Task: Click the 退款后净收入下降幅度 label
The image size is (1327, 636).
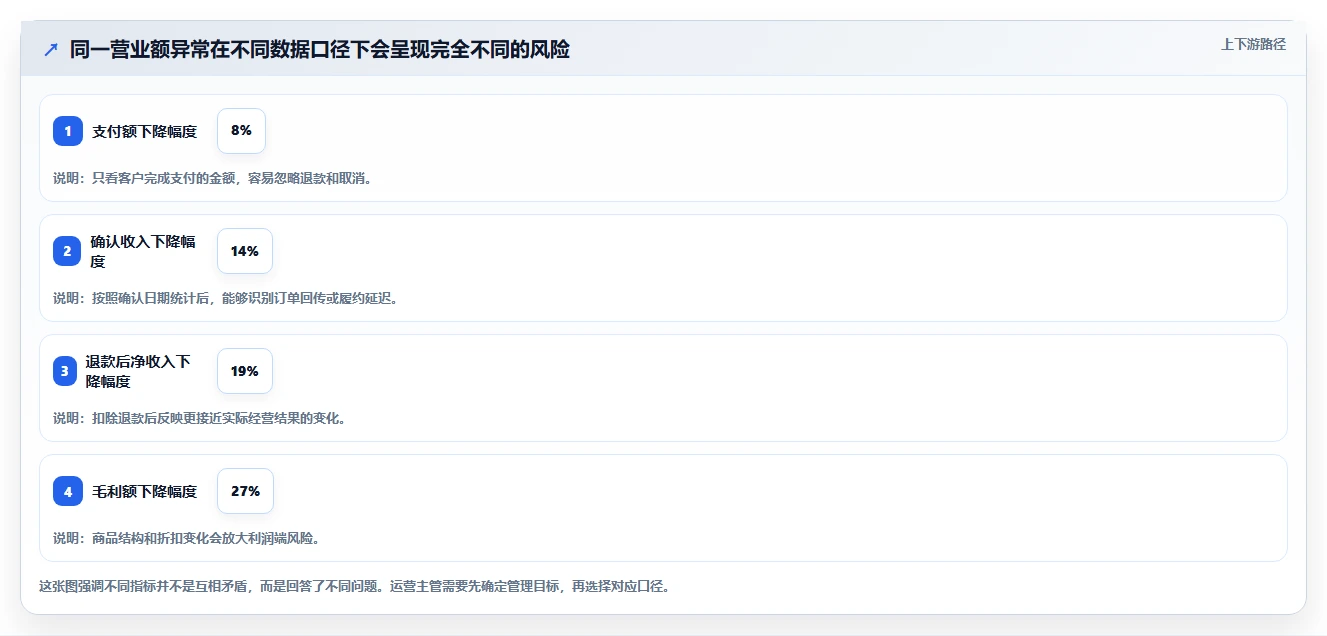Action: tap(138, 371)
